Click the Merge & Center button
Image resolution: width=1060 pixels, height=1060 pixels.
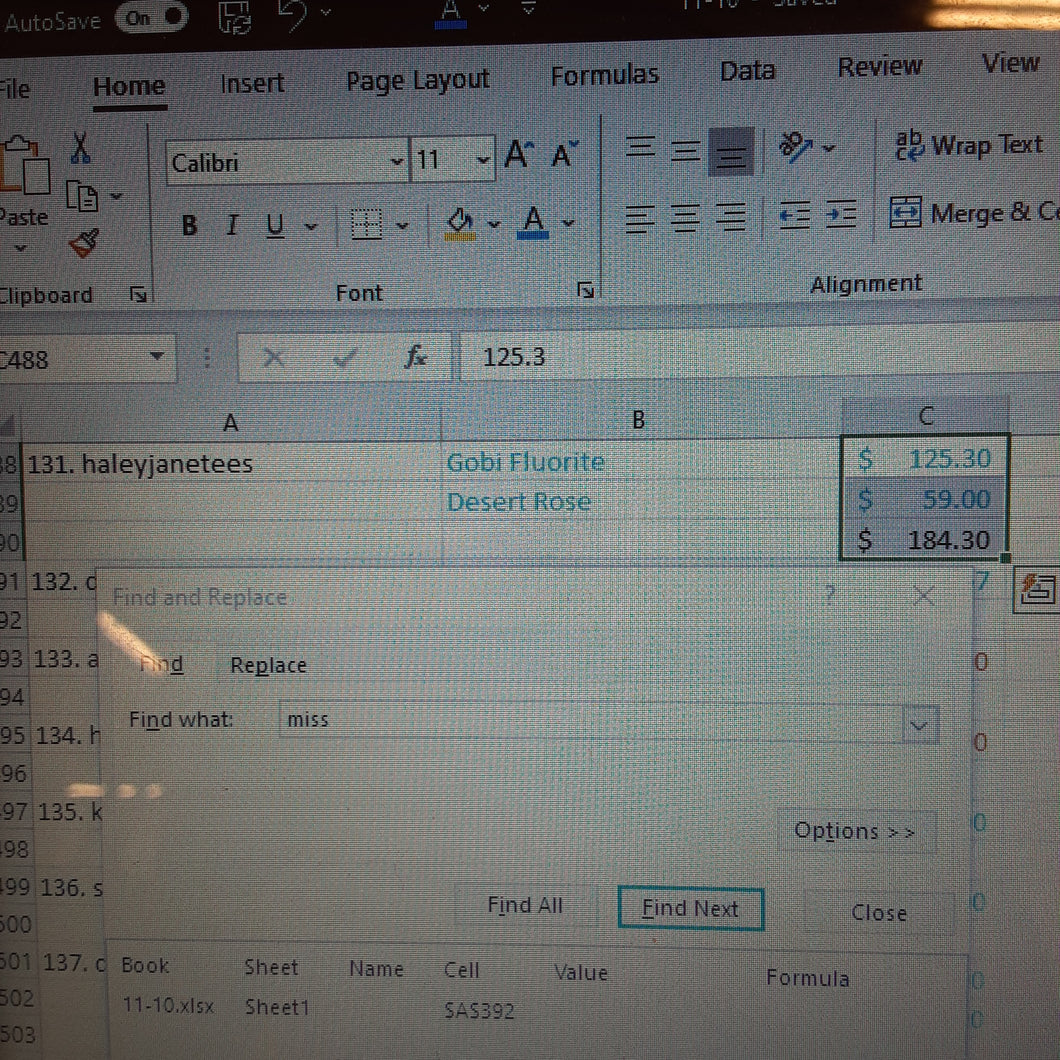pos(973,212)
